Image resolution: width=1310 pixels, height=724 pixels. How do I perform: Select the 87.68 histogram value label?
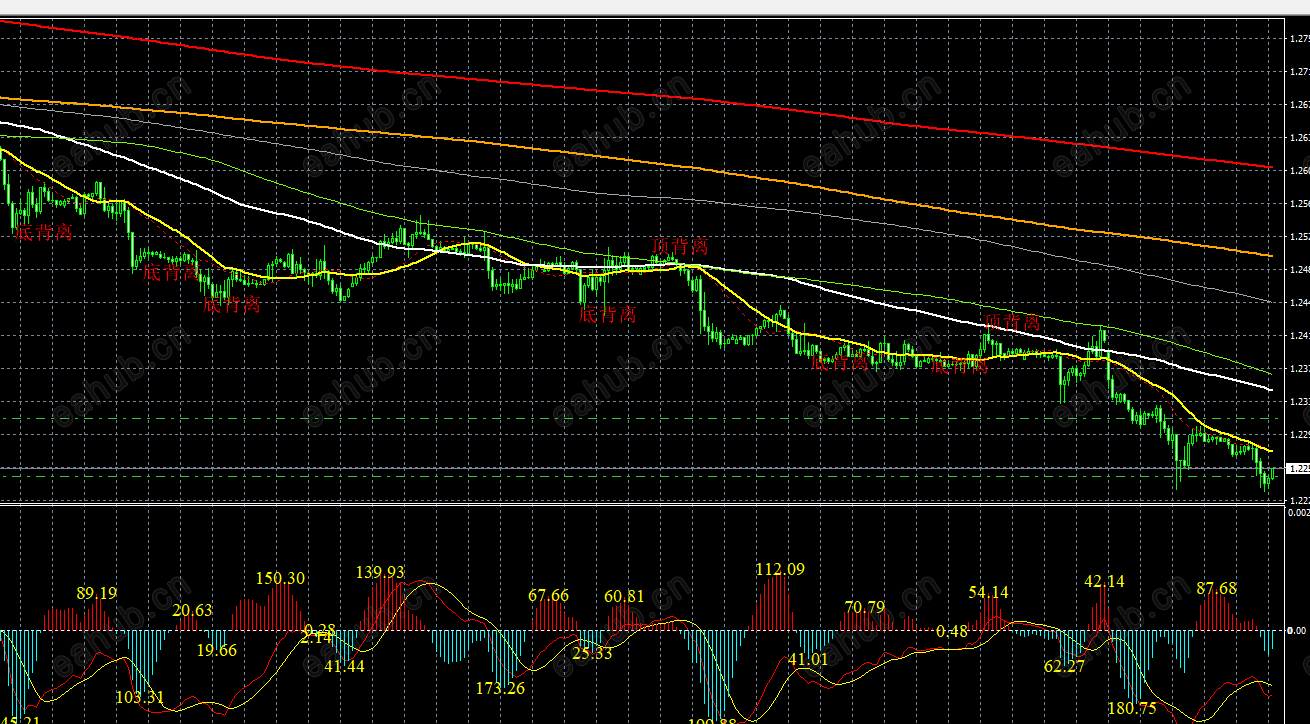[1217, 590]
